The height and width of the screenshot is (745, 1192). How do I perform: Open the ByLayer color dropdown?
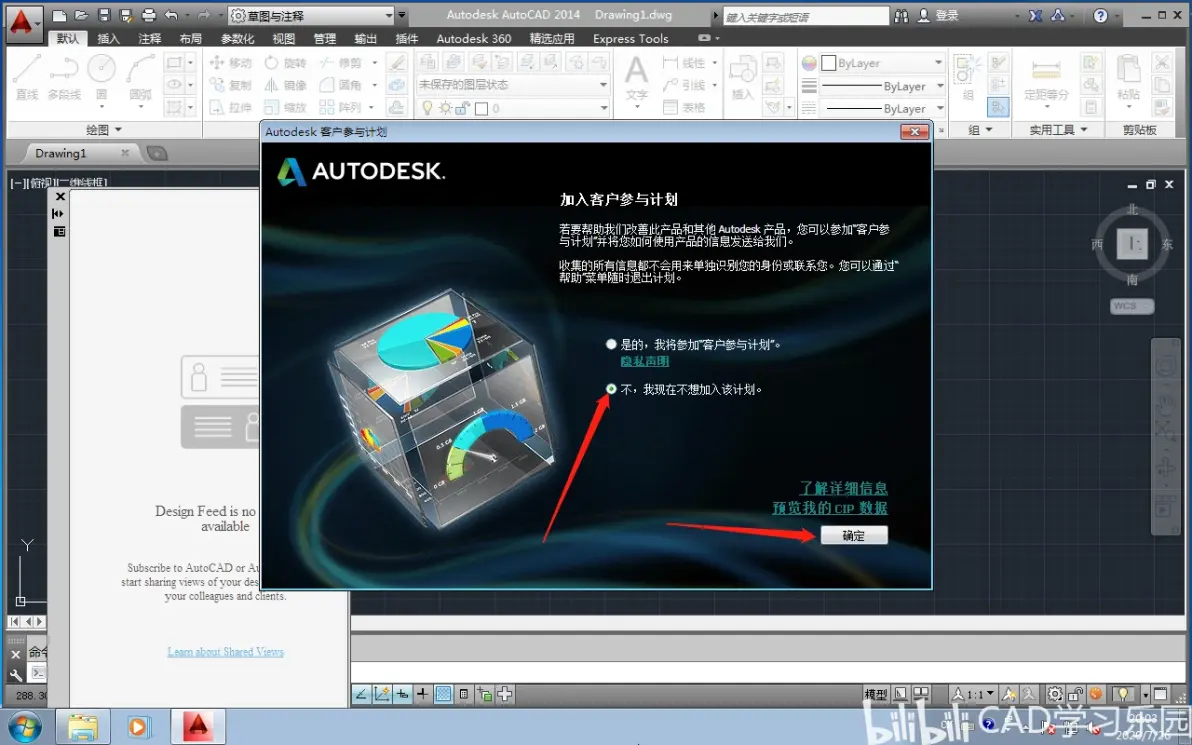[x=883, y=63]
